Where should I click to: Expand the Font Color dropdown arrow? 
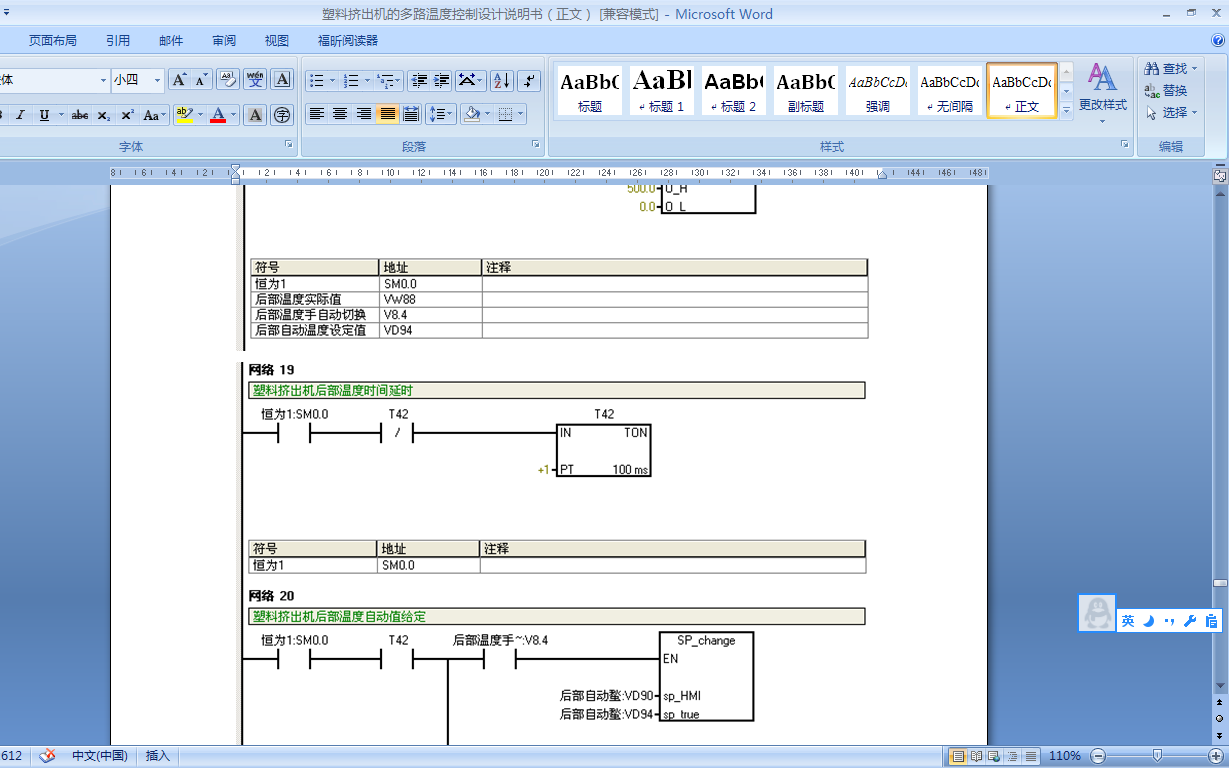(x=232, y=116)
